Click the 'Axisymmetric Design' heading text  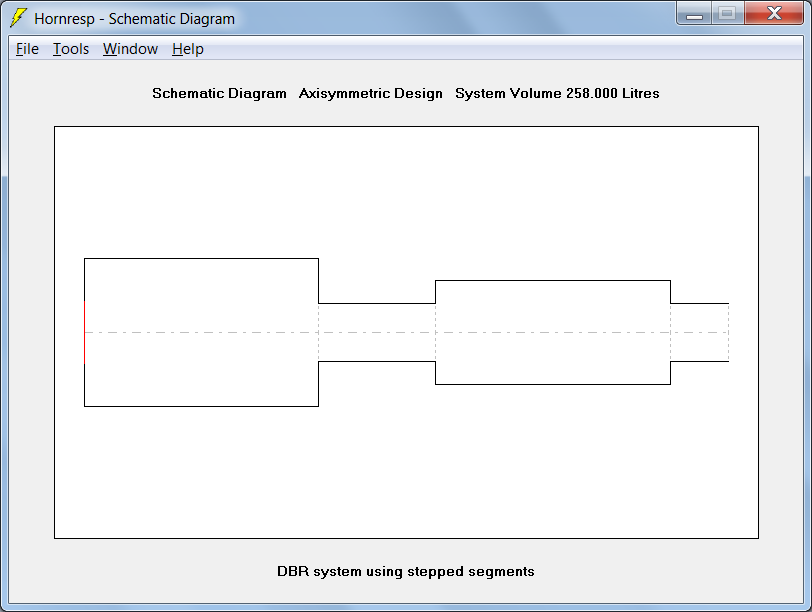[371, 94]
